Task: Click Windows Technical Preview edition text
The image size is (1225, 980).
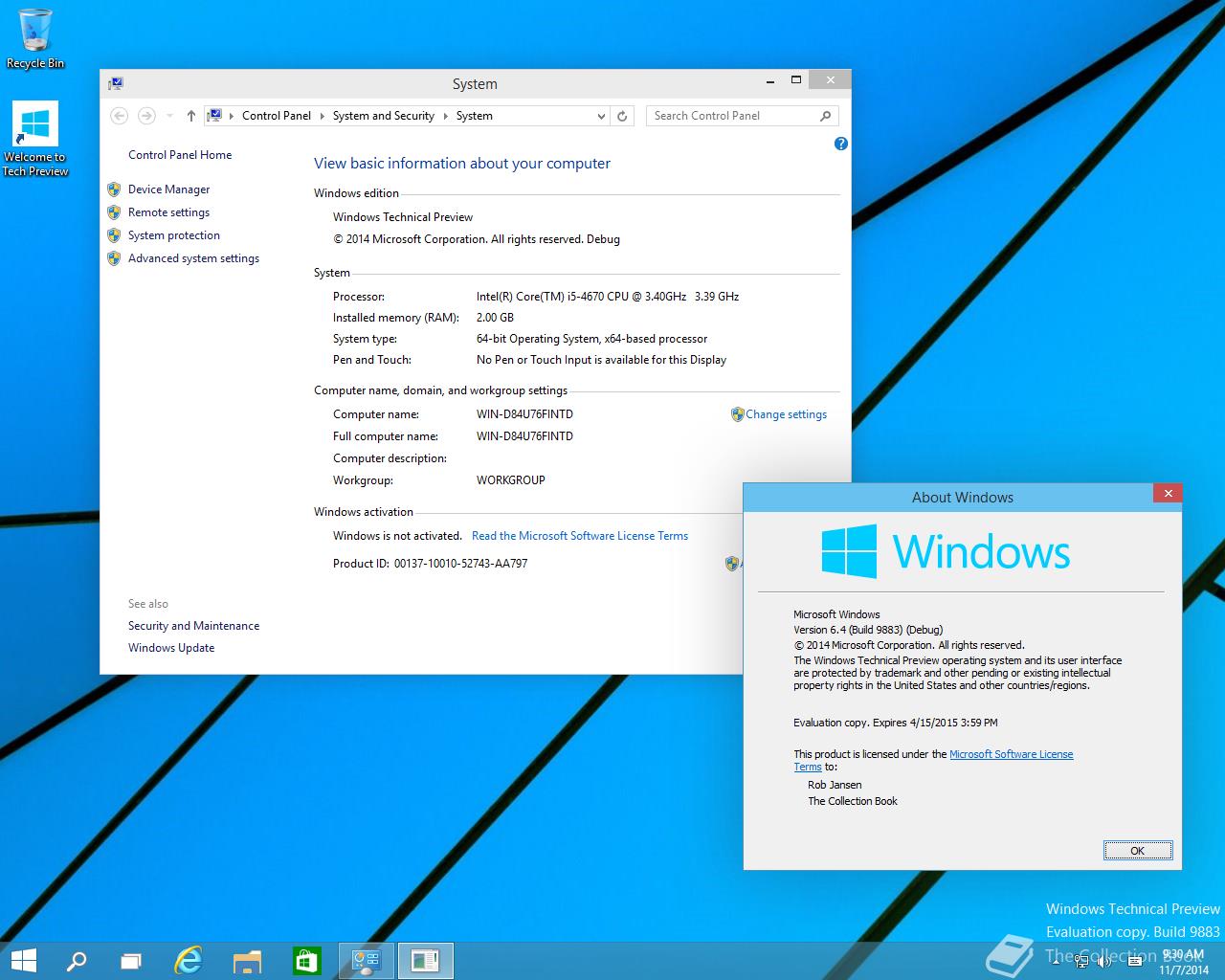Action: pos(403,217)
